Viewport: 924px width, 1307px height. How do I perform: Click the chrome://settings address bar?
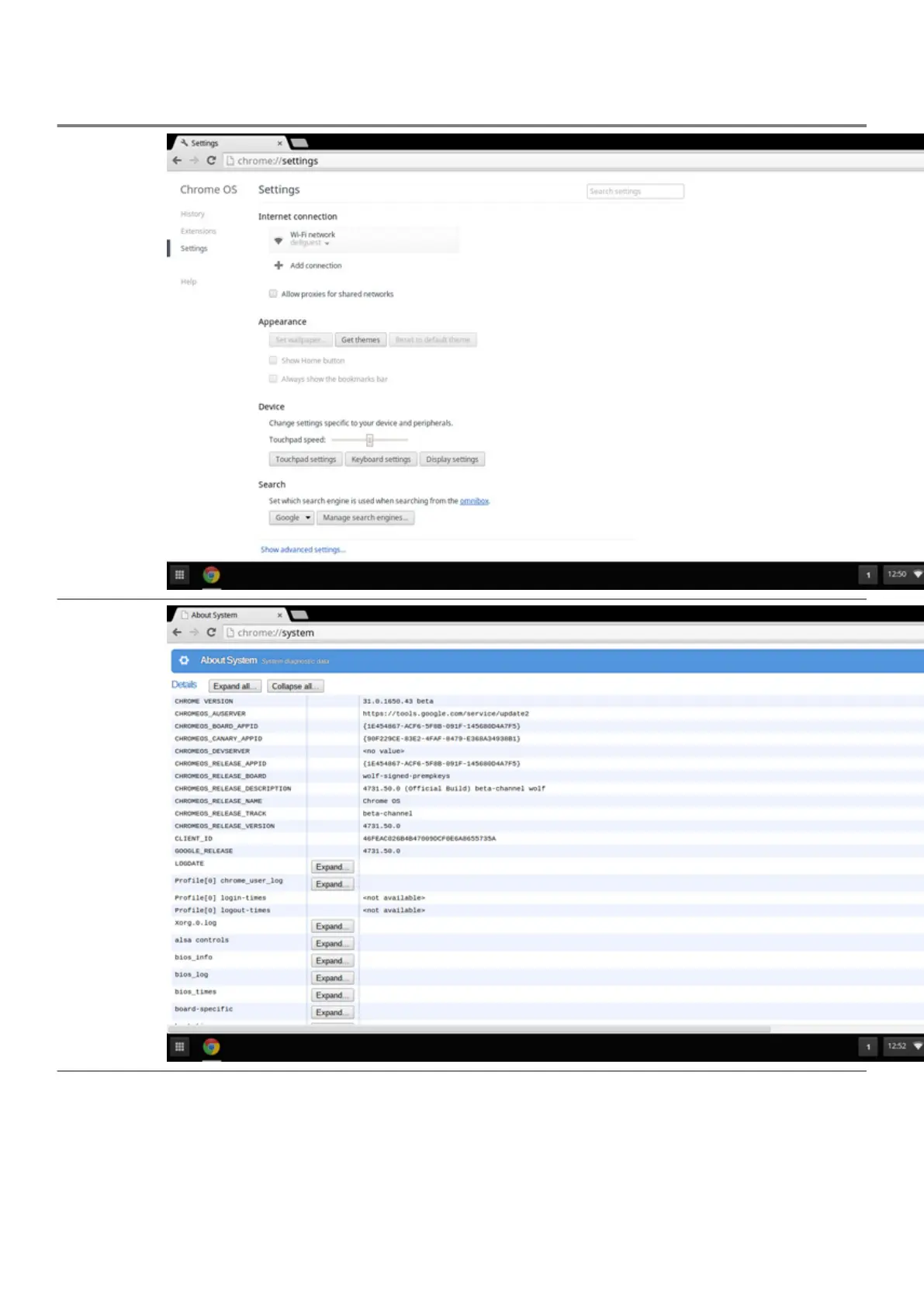click(573, 161)
